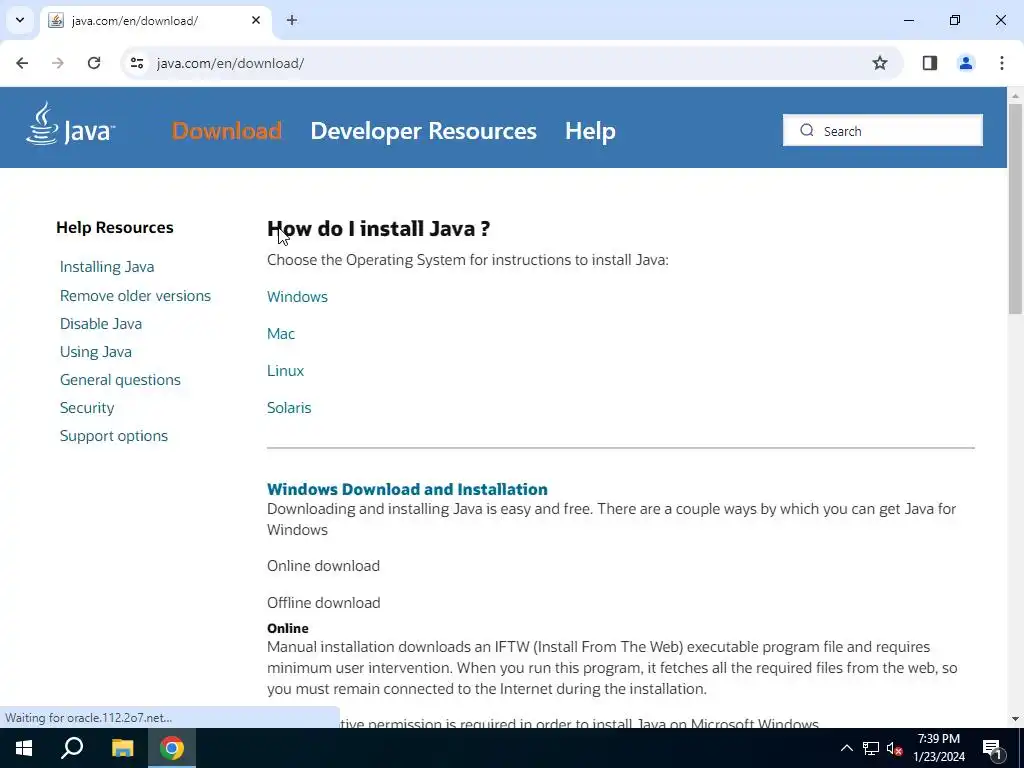Open the Chrome profile avatar

966,63
